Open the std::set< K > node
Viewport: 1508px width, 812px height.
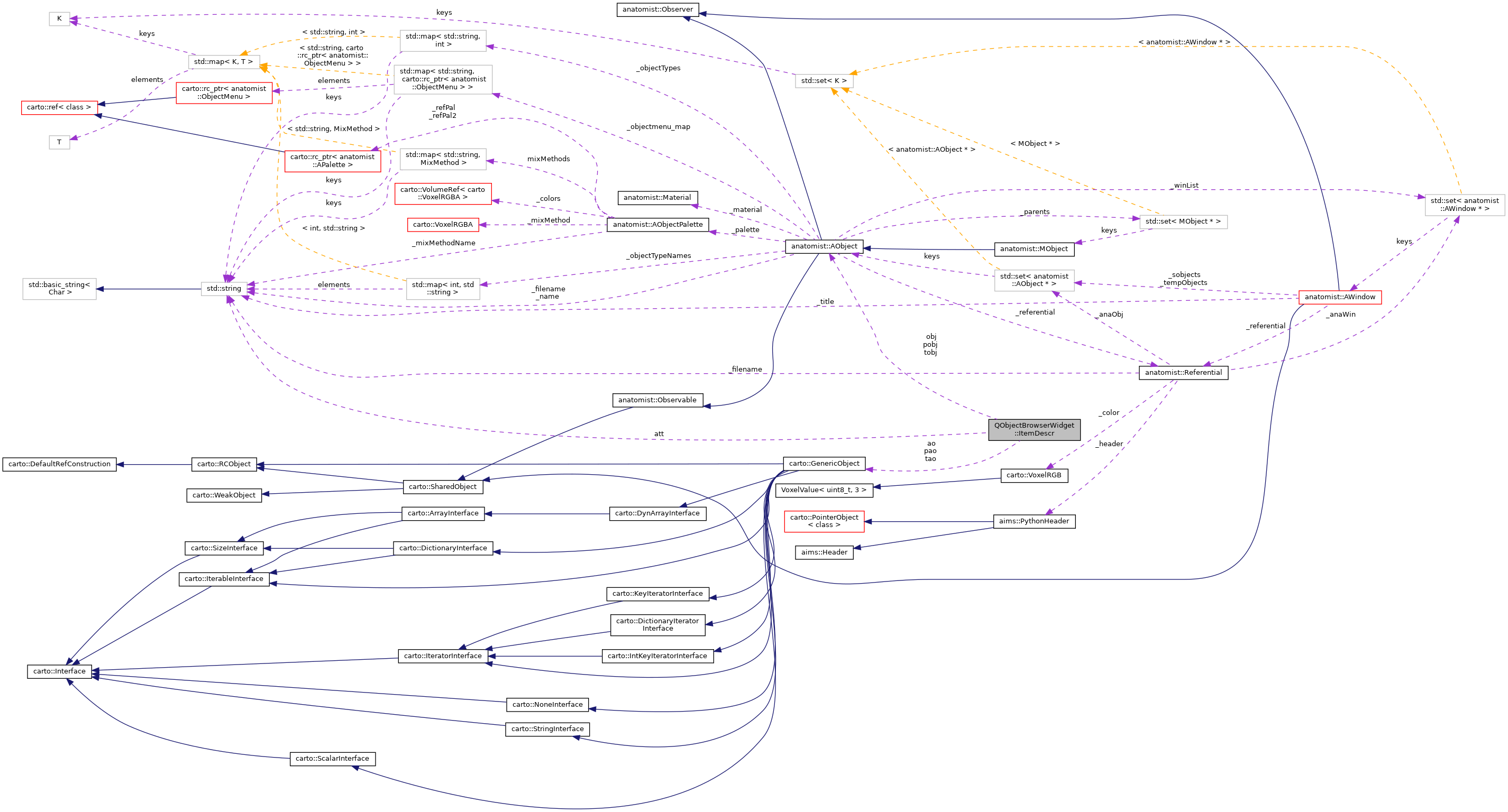point(824,81)
